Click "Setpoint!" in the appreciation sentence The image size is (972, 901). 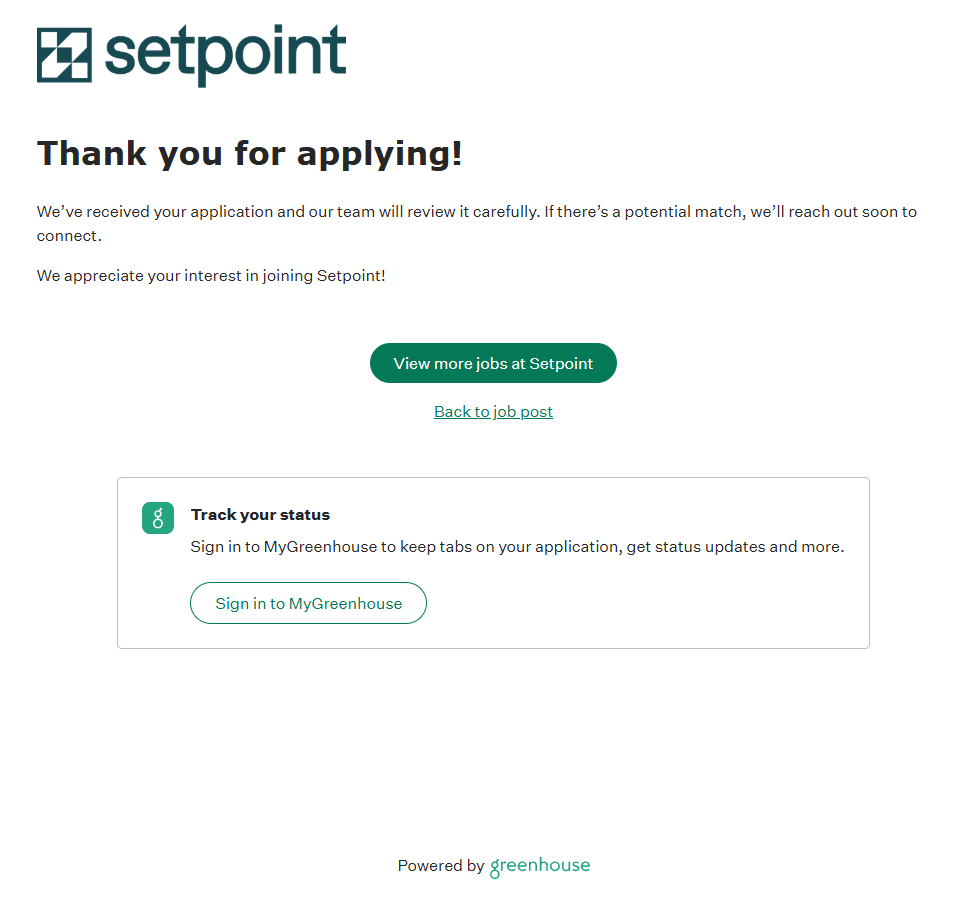(x=351, y=276)
